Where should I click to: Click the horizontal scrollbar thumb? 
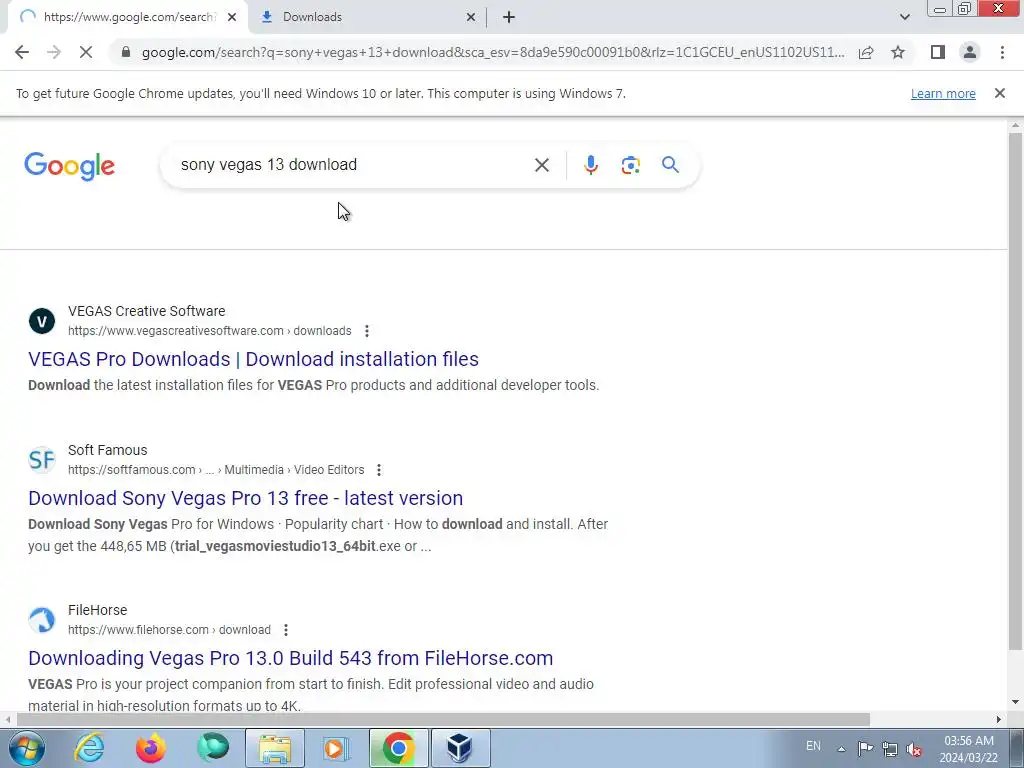(x=443, y=720)
